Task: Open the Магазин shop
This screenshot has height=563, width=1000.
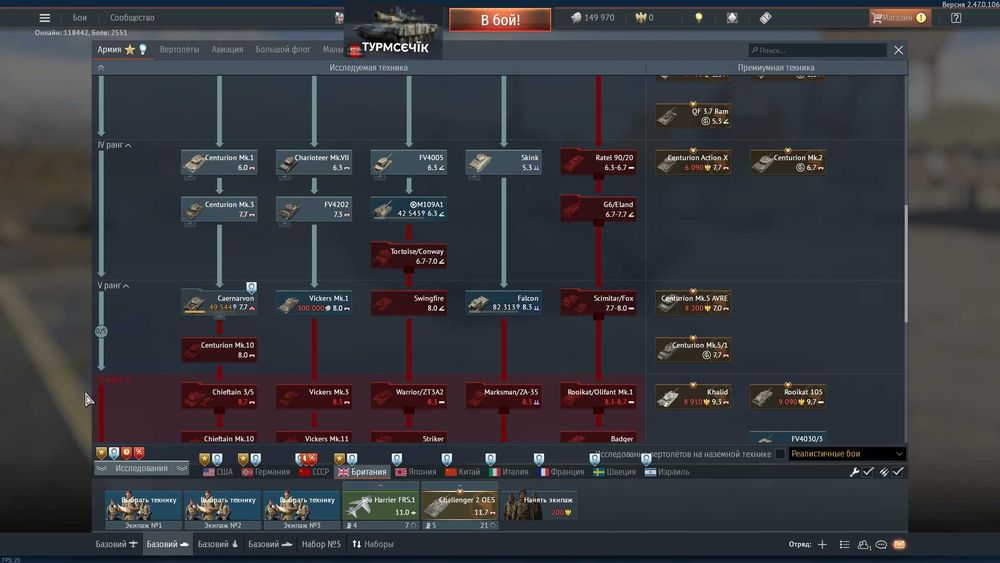Action: [899, 18]
